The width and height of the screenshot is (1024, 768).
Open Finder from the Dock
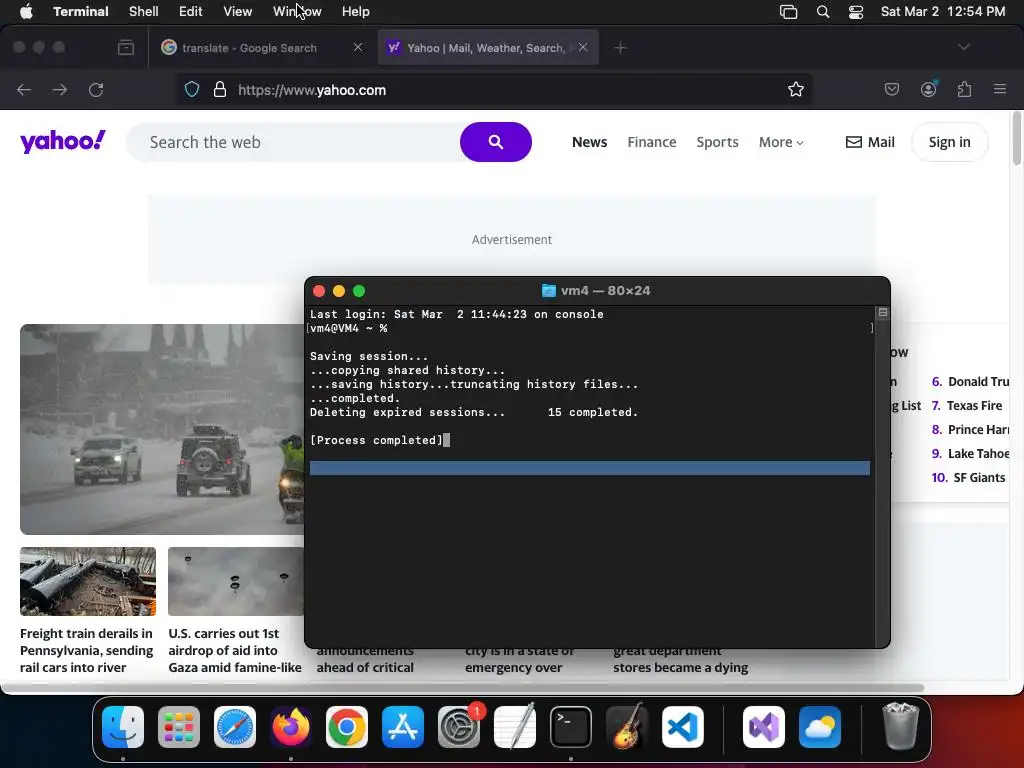click(x=123, y=727)
